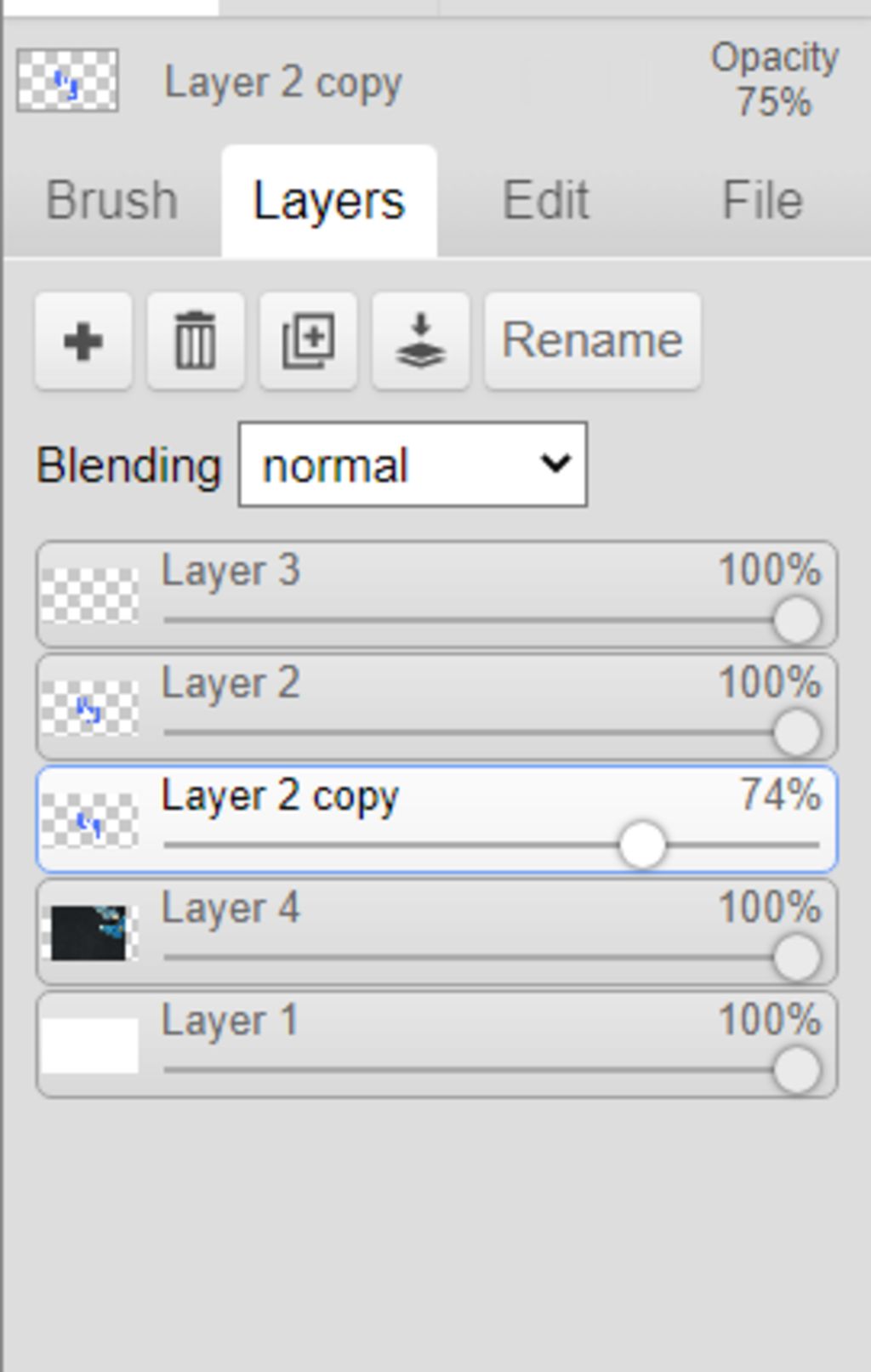
Task: Click the Layer 4 dark thumbnail
Action: point(89,933)
